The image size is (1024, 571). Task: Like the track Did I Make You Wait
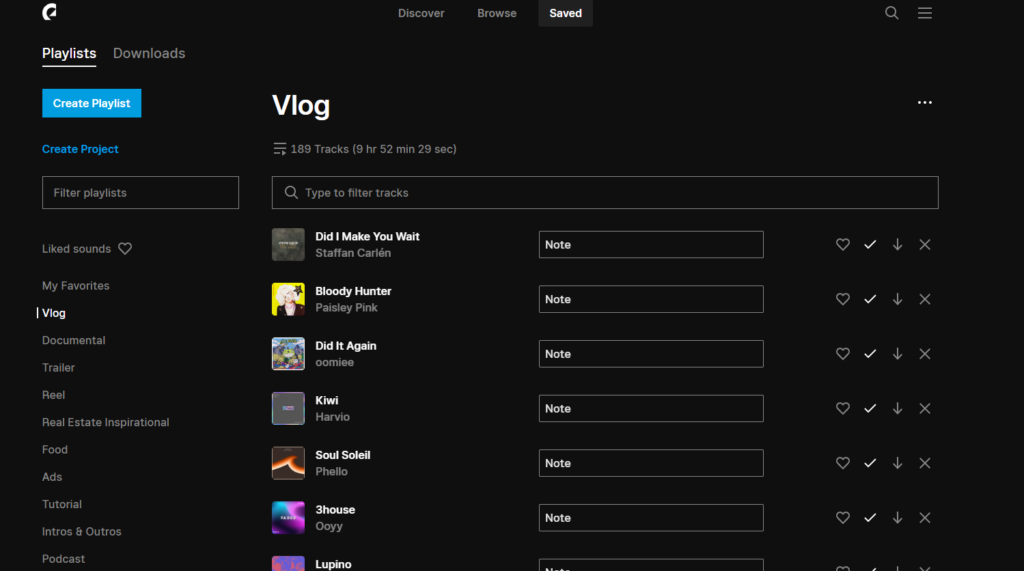coord(842,244)
